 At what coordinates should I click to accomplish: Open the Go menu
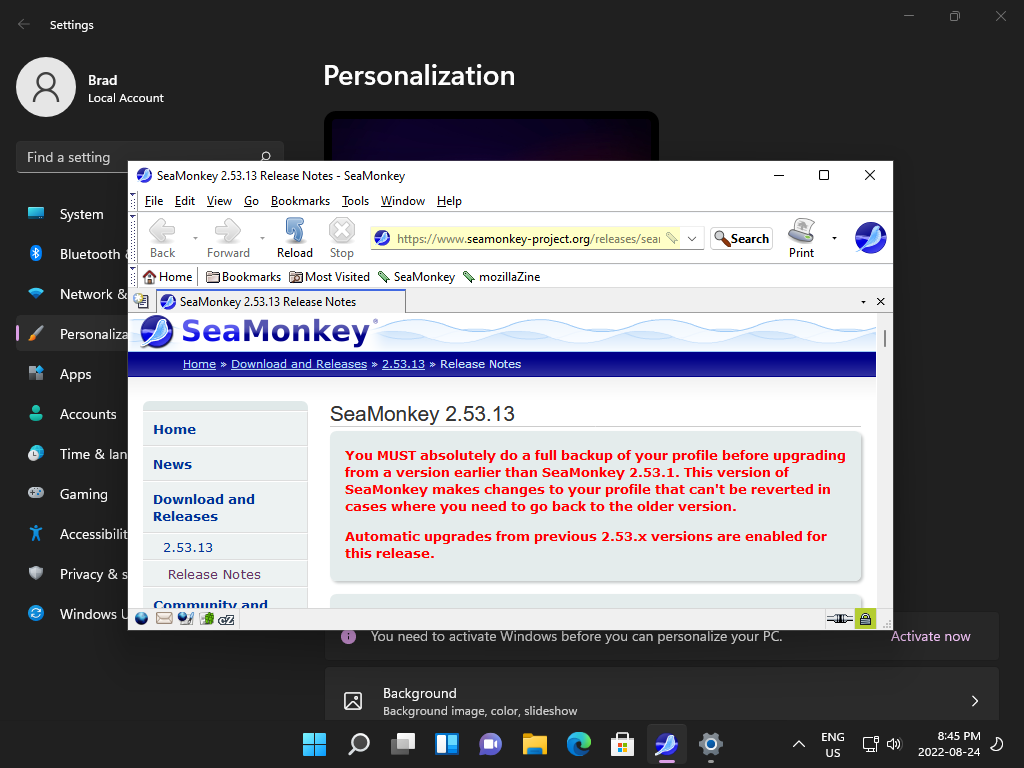pos(251,201)
